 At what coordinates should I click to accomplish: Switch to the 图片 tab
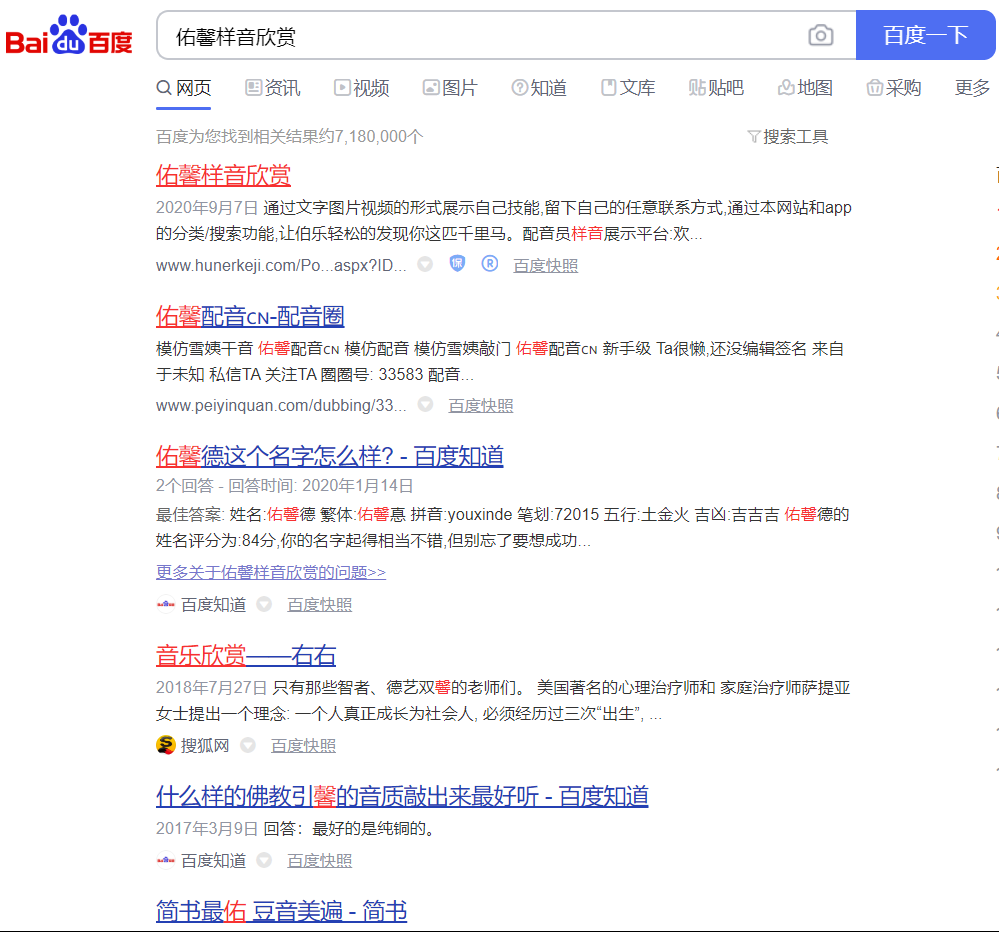450,88
